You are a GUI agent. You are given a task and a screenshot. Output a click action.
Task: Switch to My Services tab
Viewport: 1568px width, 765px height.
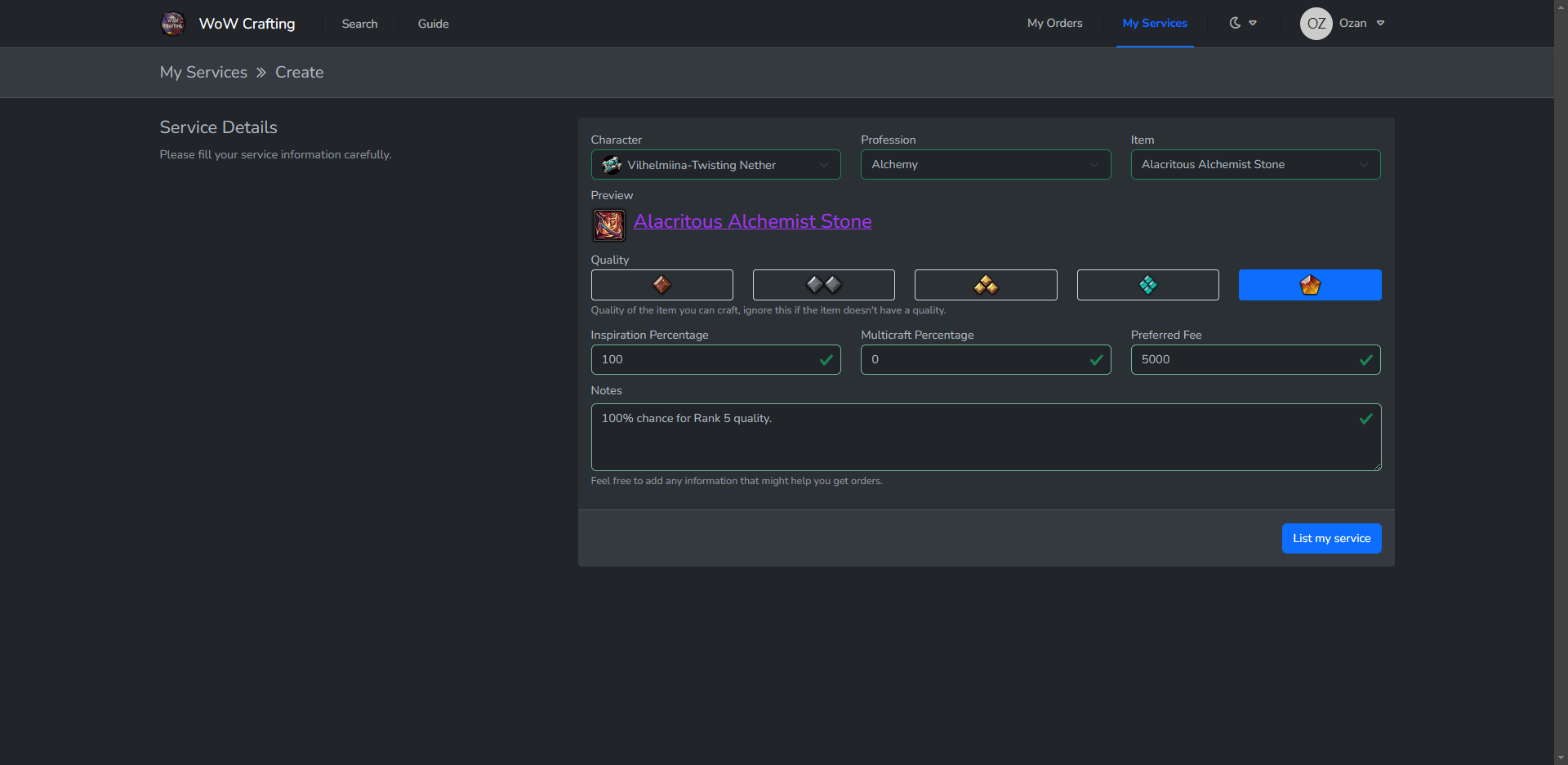[1155, 23]
